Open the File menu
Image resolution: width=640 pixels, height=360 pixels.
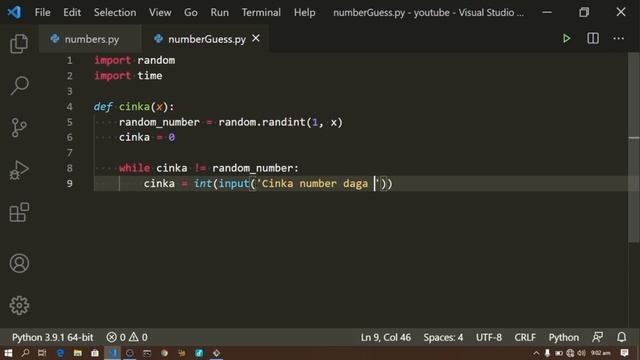pyautogui.click(x=42, y=12)
